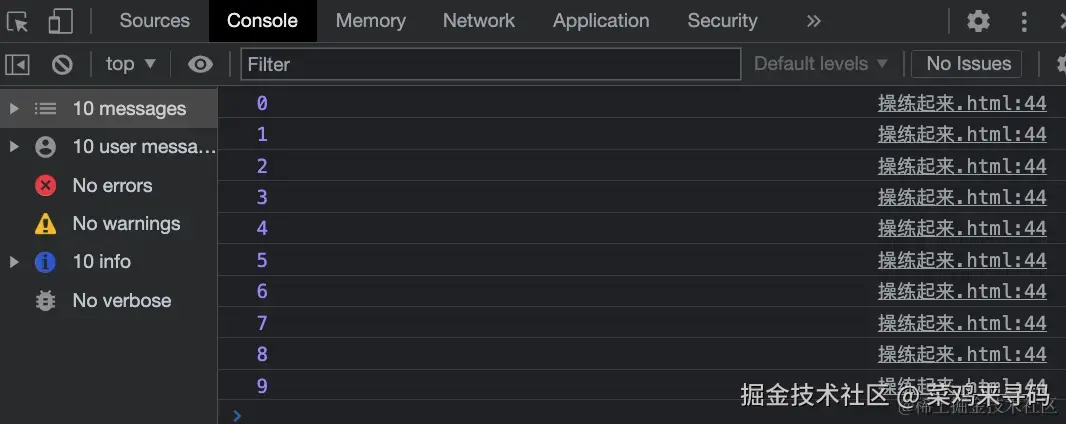Clear console with the ban icon
Viewport: 1066px width, 424px height.
[x=62, y=64]
